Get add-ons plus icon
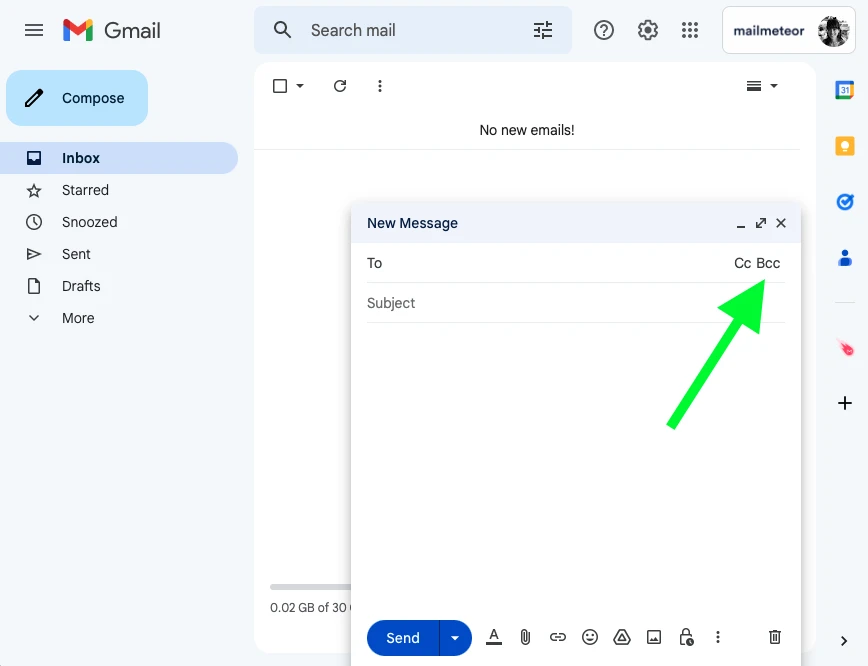 point(845,403)
